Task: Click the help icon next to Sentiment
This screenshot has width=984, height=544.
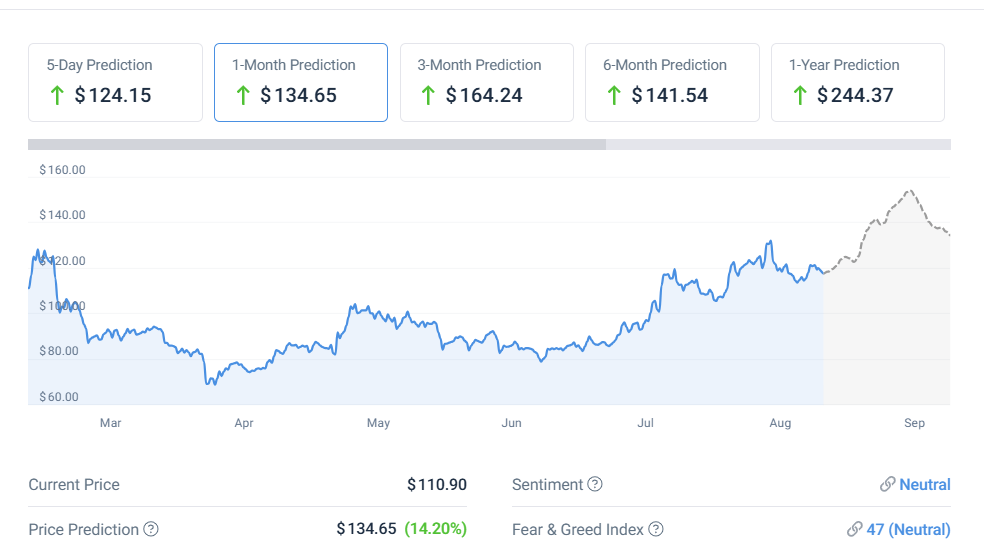Action: [x=595, y=484]
